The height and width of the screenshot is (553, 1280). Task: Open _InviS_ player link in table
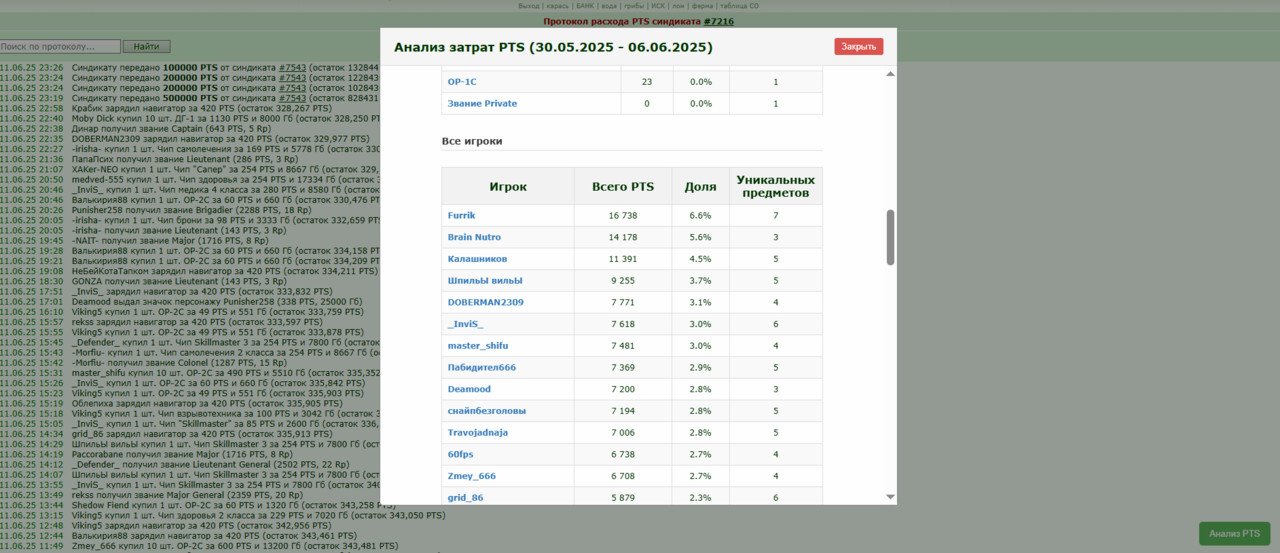click(465, 324)
